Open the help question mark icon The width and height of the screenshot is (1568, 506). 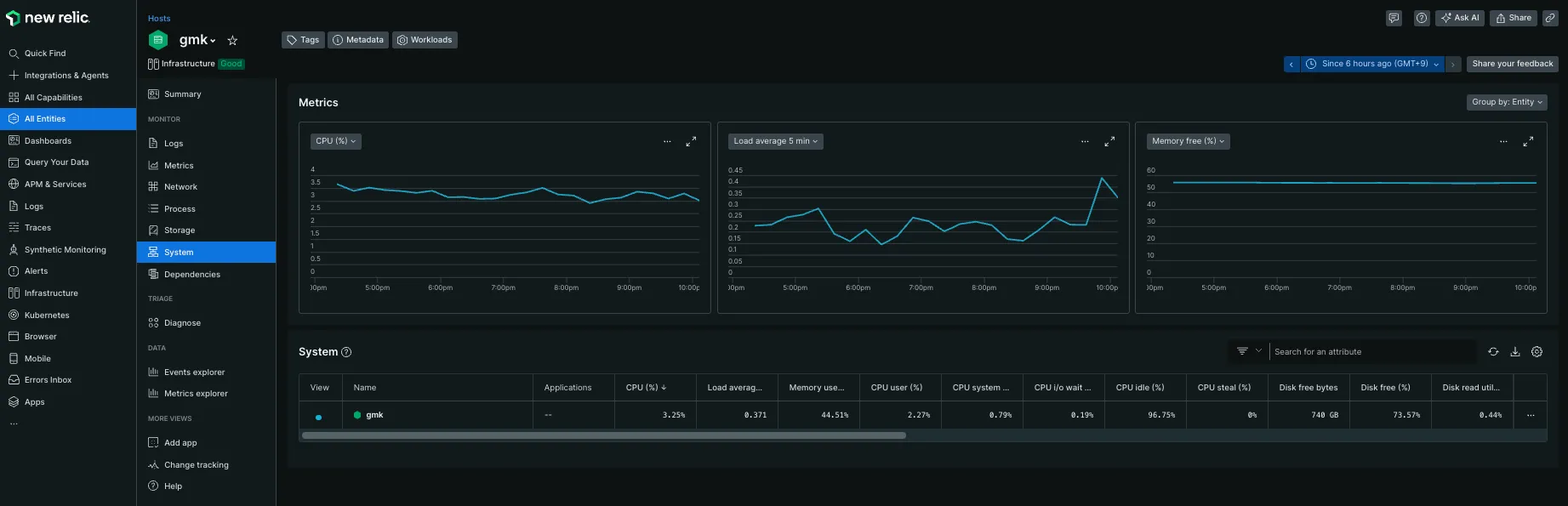tap(1422, 18)
